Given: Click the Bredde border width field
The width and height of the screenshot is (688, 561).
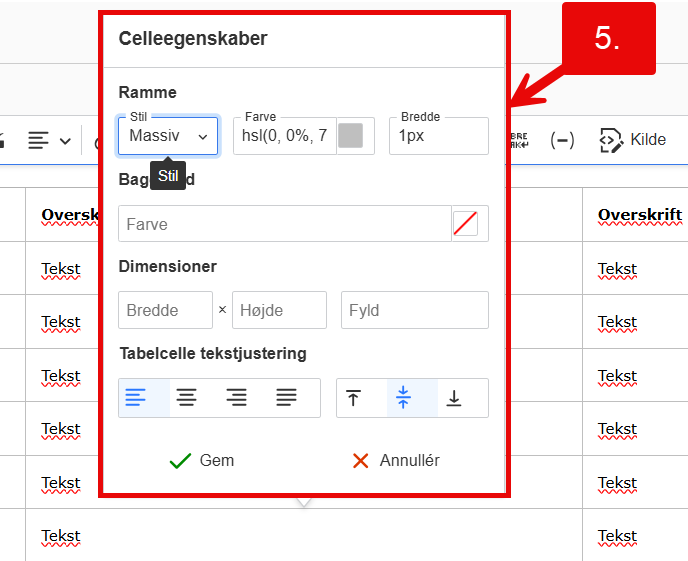Looking at the screenshot, I should pos(438,136).
